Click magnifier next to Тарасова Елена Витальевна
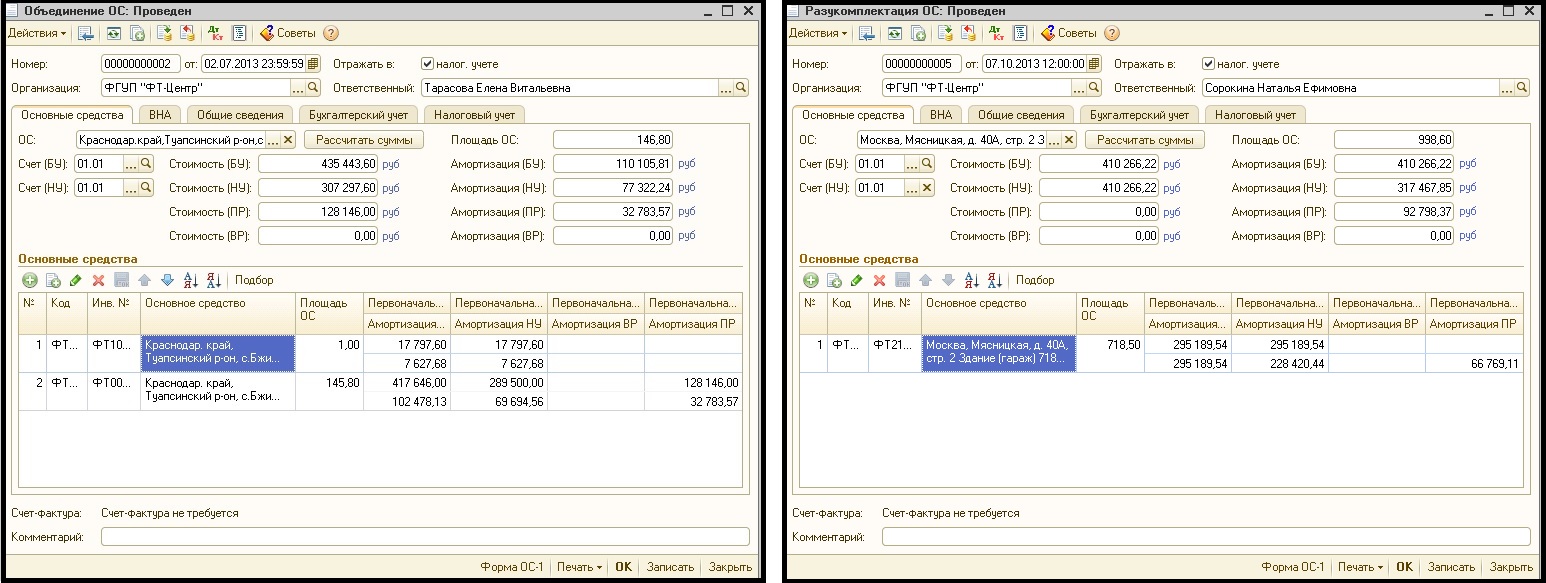The height and width of the screenshot is (583, 1546). click(x=741, y=88)
